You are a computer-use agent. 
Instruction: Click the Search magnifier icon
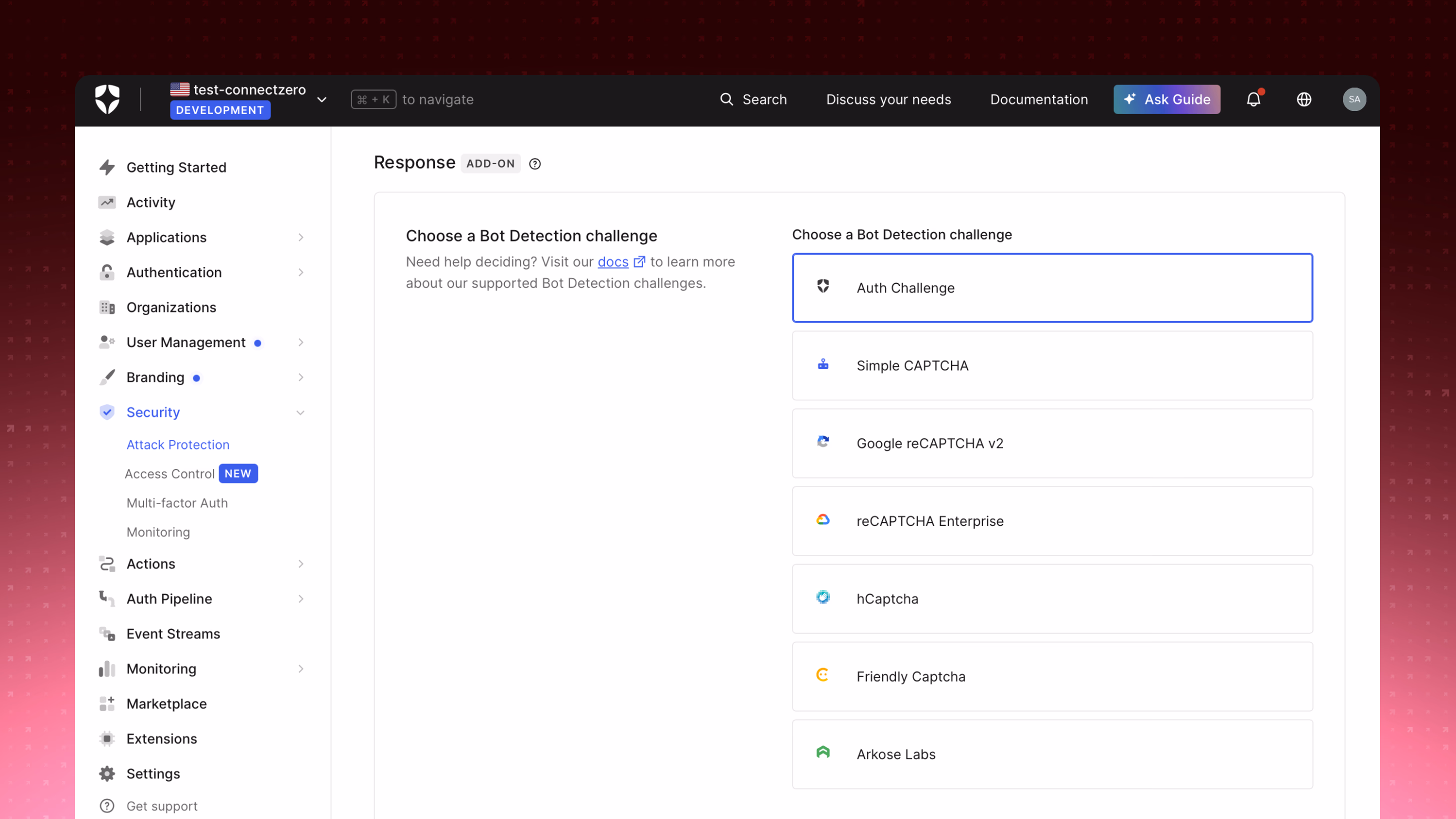click(726, 99)
